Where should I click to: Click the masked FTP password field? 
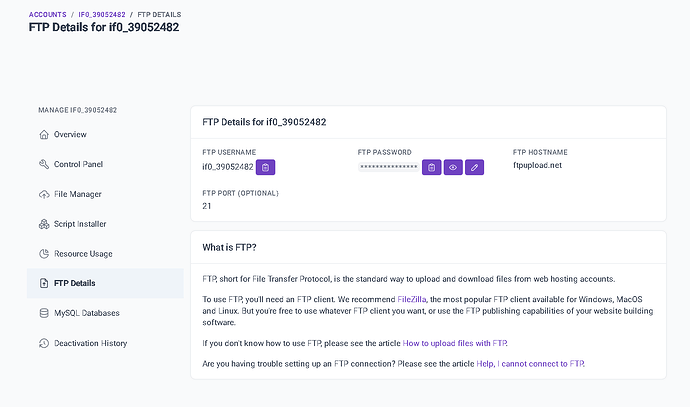point(389,167)
